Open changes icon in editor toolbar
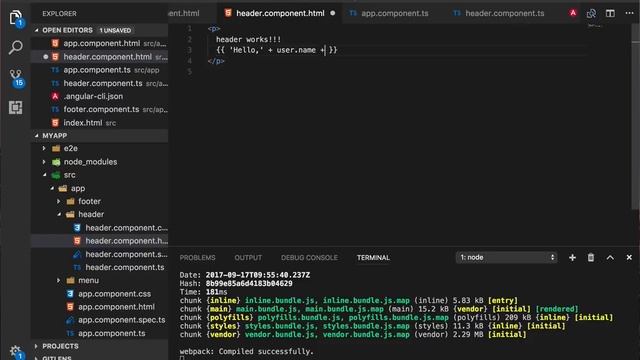Image resolution: width=640 pixels, height=360 pixels. point(591,13)
